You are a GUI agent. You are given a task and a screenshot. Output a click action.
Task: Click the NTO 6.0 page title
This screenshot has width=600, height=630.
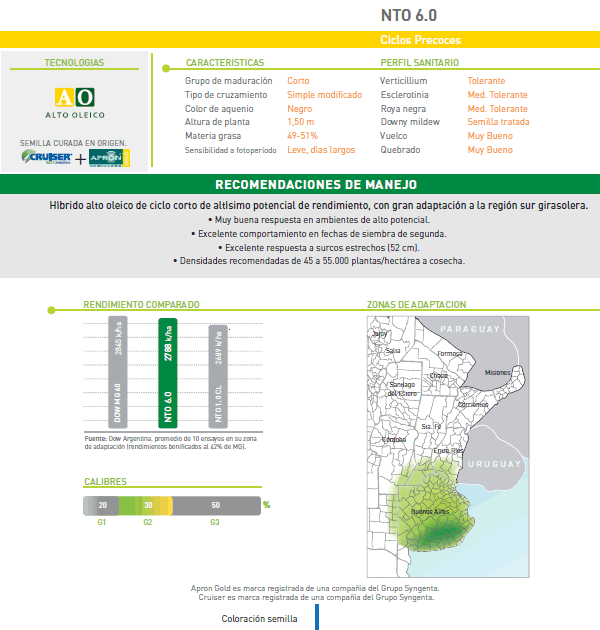(x=408, y=15)
